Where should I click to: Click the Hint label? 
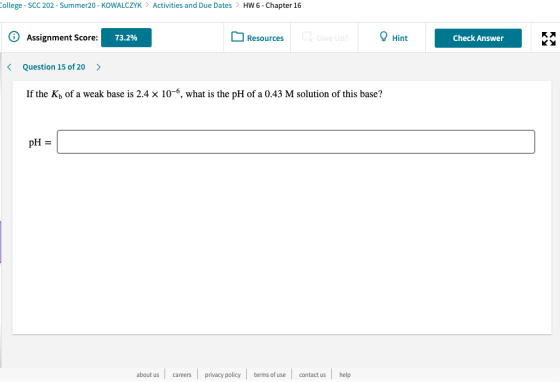[x=400, y=38]
